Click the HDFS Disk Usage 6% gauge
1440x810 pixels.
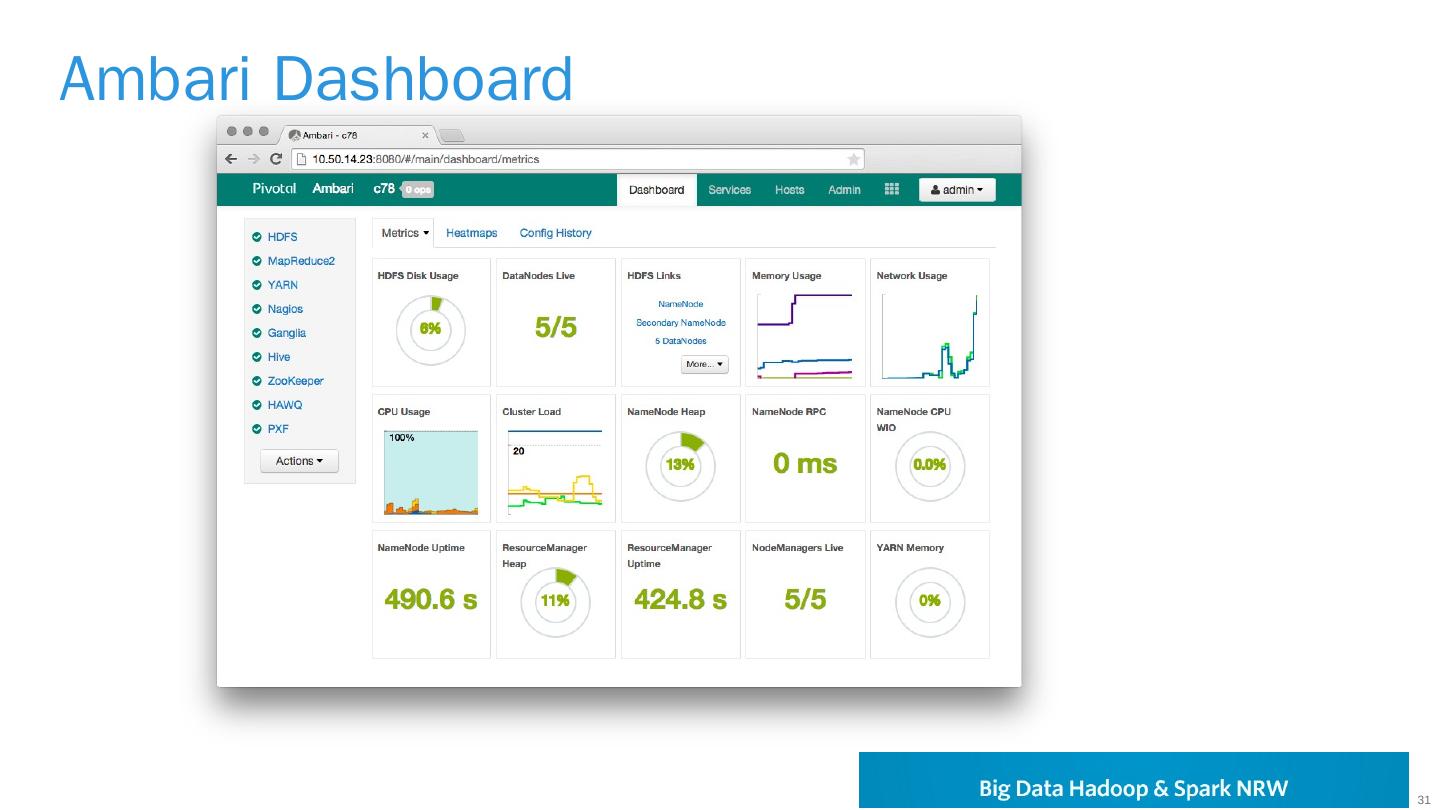tap(431, 329)
